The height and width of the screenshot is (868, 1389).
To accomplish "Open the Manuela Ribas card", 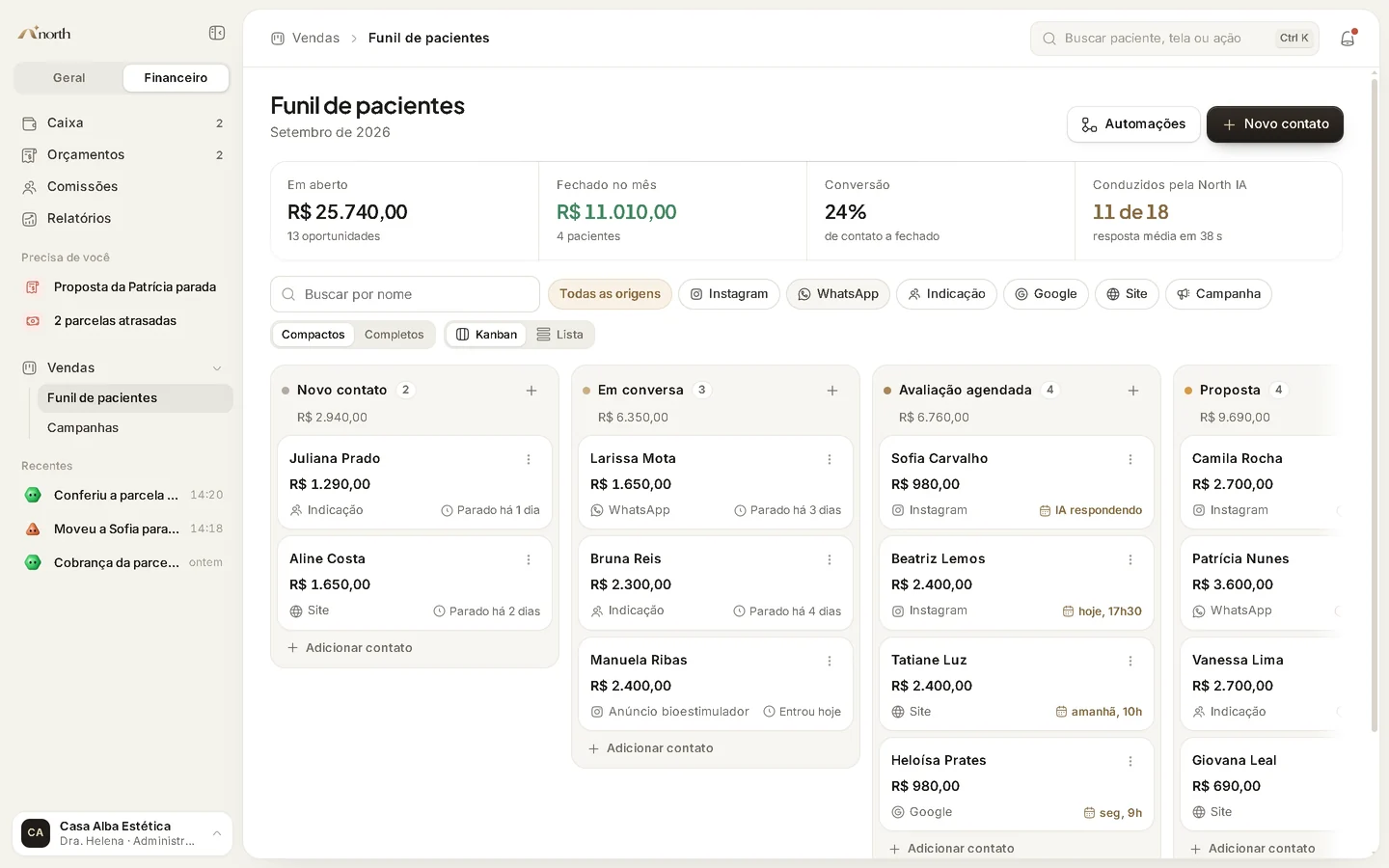I will click(x=716, y=685).
